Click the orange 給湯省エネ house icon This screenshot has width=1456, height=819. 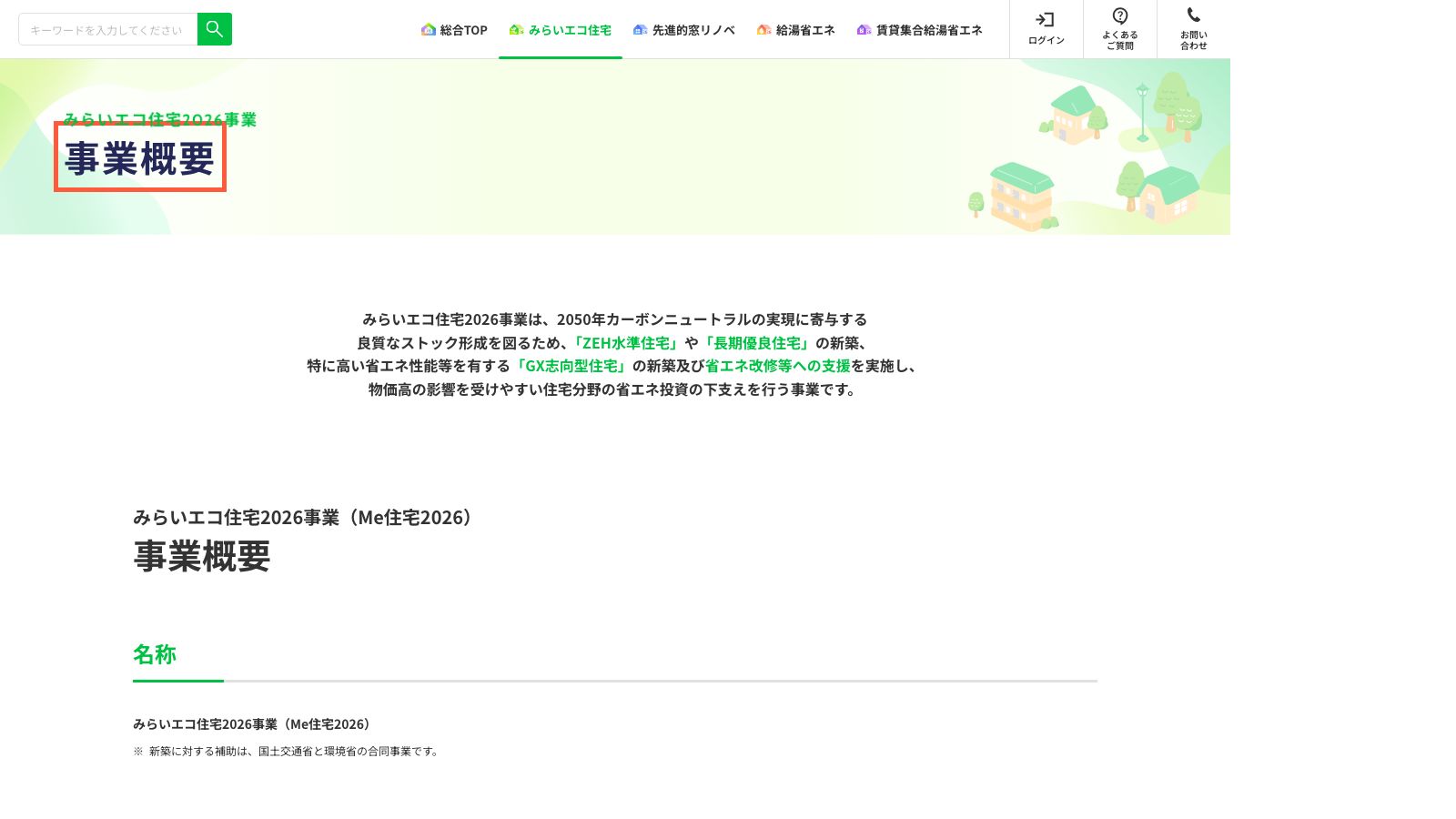pos(764,30)
